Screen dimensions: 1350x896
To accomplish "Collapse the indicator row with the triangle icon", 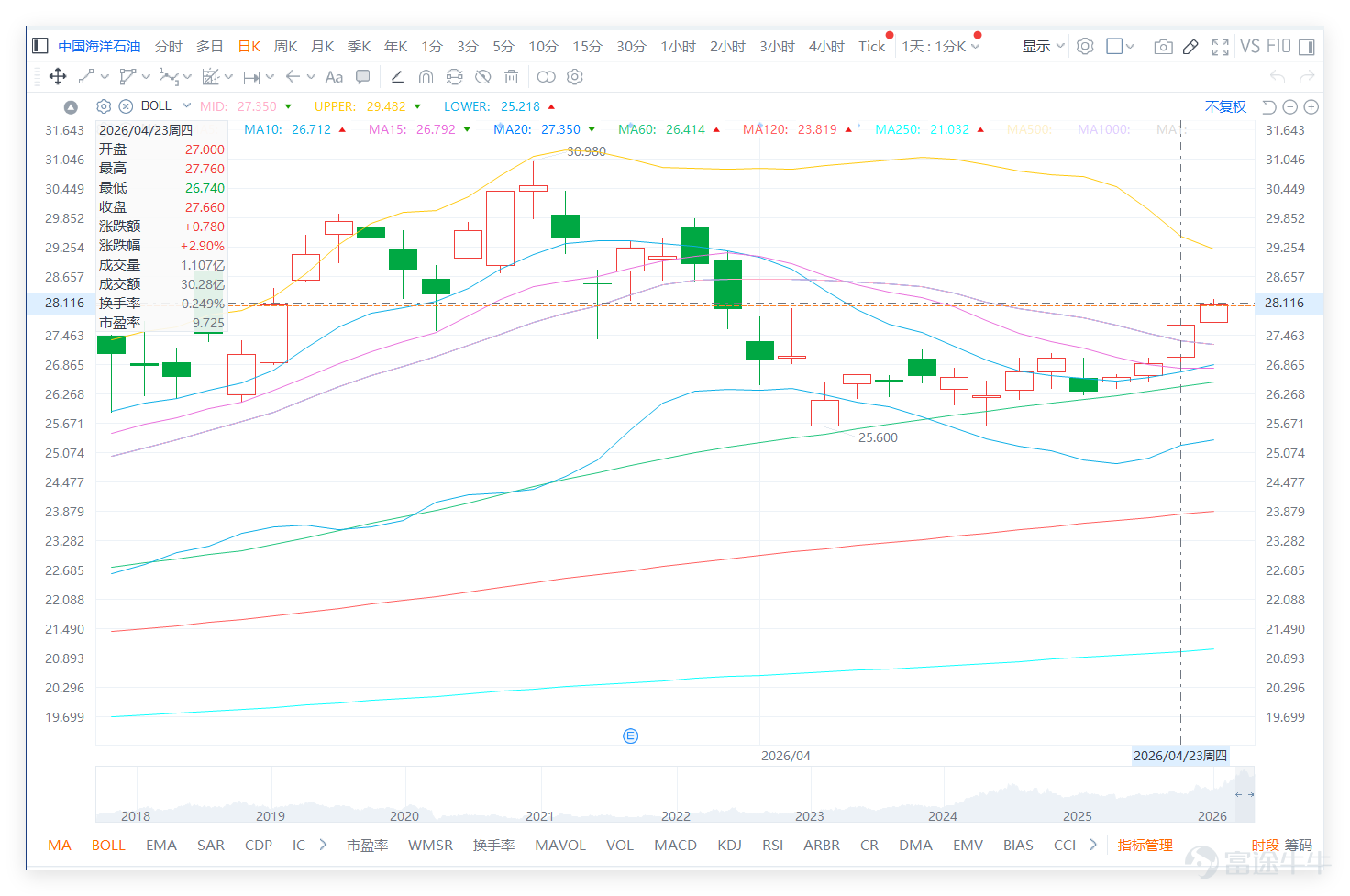I will point(71,107).
